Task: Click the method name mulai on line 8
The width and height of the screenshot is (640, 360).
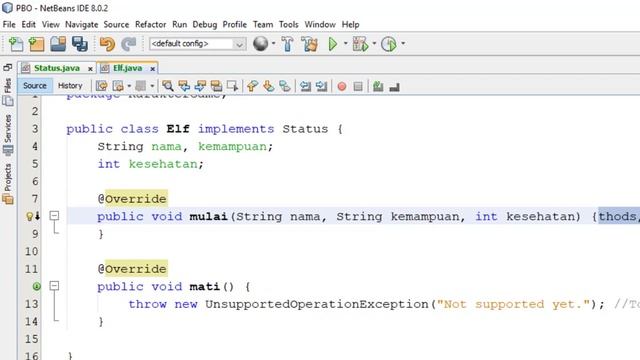Action: click(209, 216)
